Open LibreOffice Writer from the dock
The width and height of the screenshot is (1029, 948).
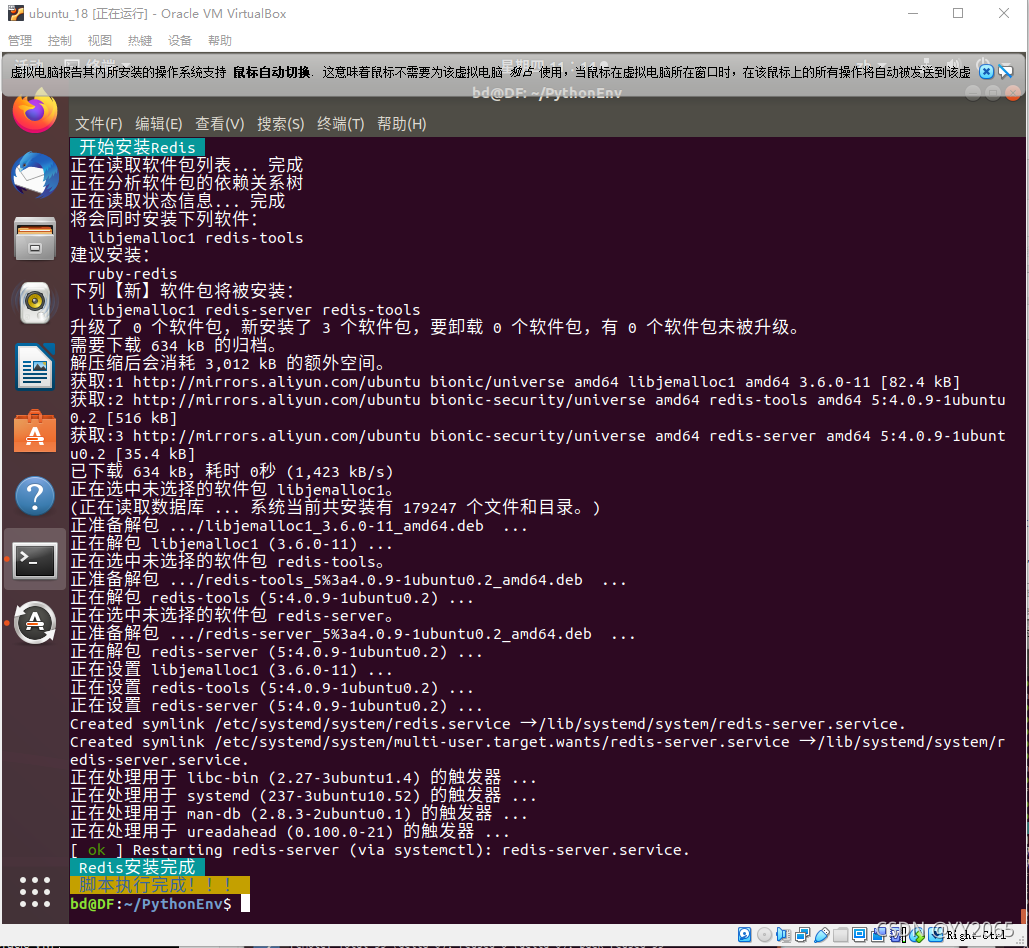(x=35, y=367)
